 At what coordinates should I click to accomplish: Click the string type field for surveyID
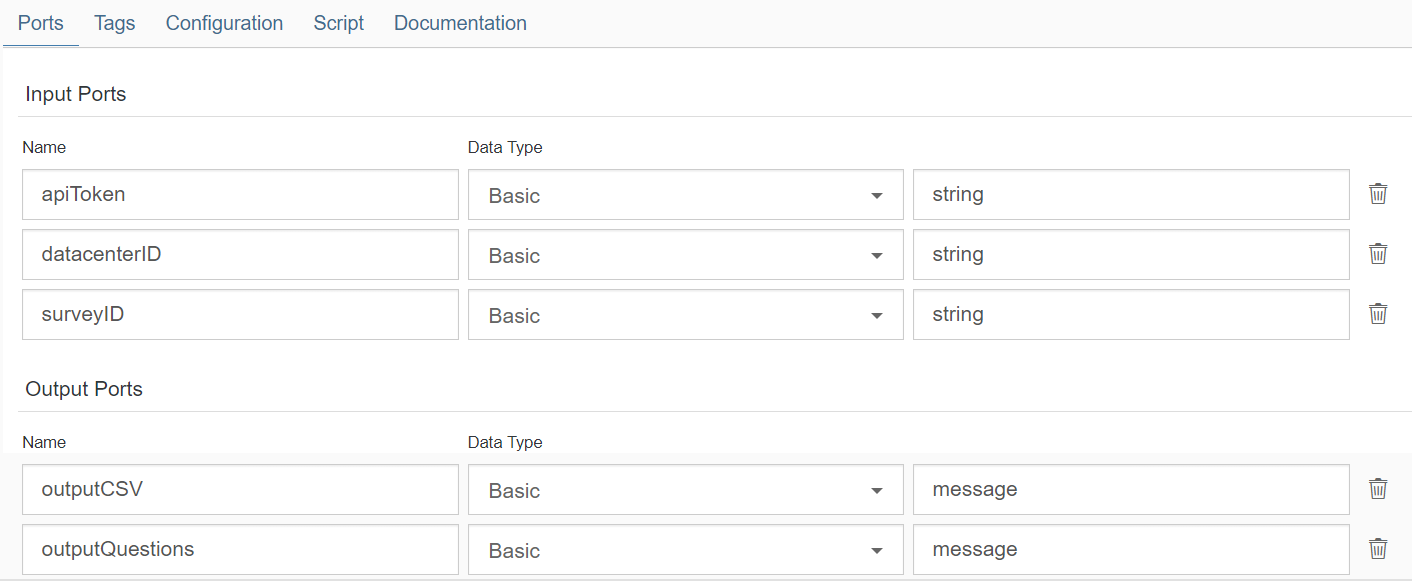coord(1130,315)
